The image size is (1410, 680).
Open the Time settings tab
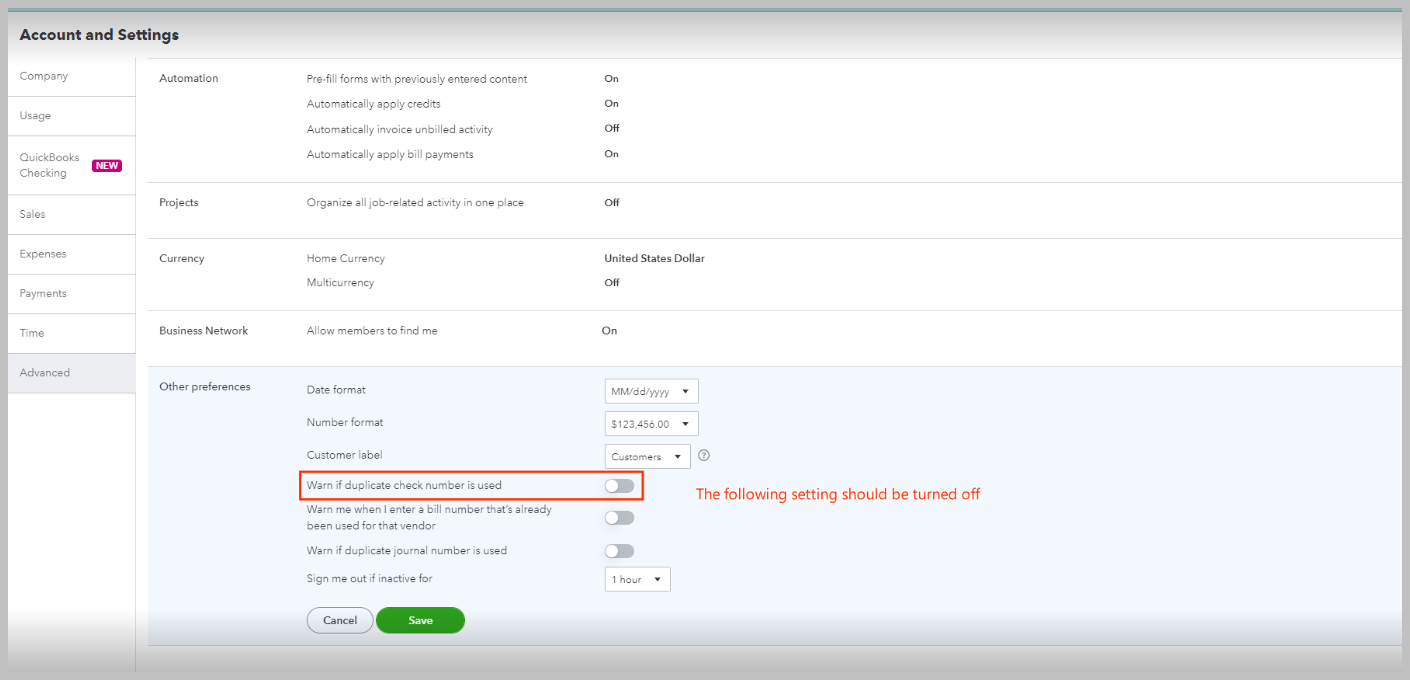click(x=71, y=333)
